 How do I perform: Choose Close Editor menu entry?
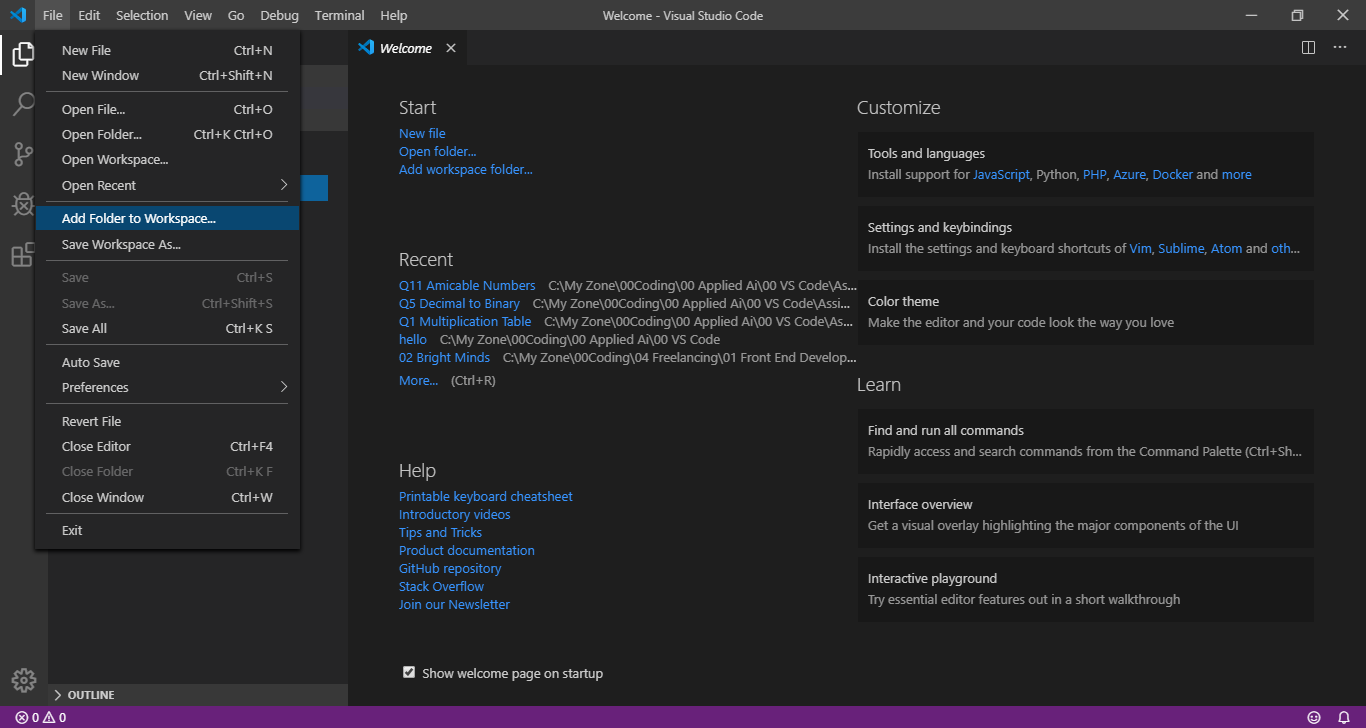coord(167,446)
